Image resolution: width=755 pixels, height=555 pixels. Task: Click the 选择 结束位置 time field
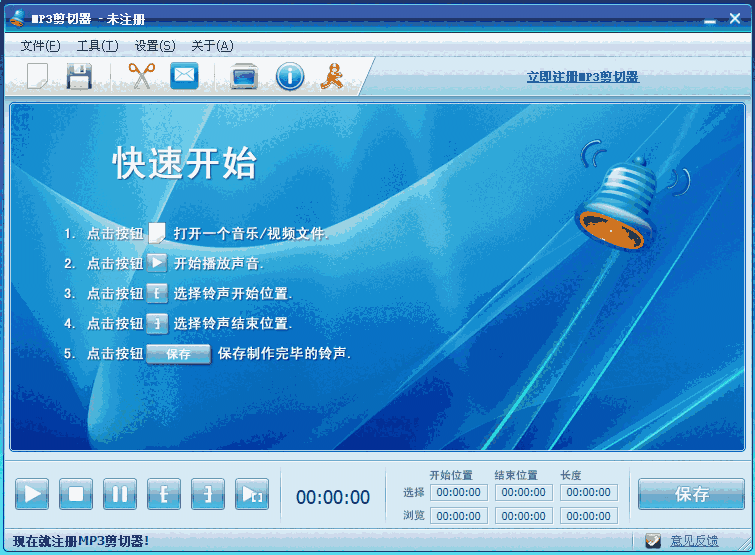pos(524,492)
